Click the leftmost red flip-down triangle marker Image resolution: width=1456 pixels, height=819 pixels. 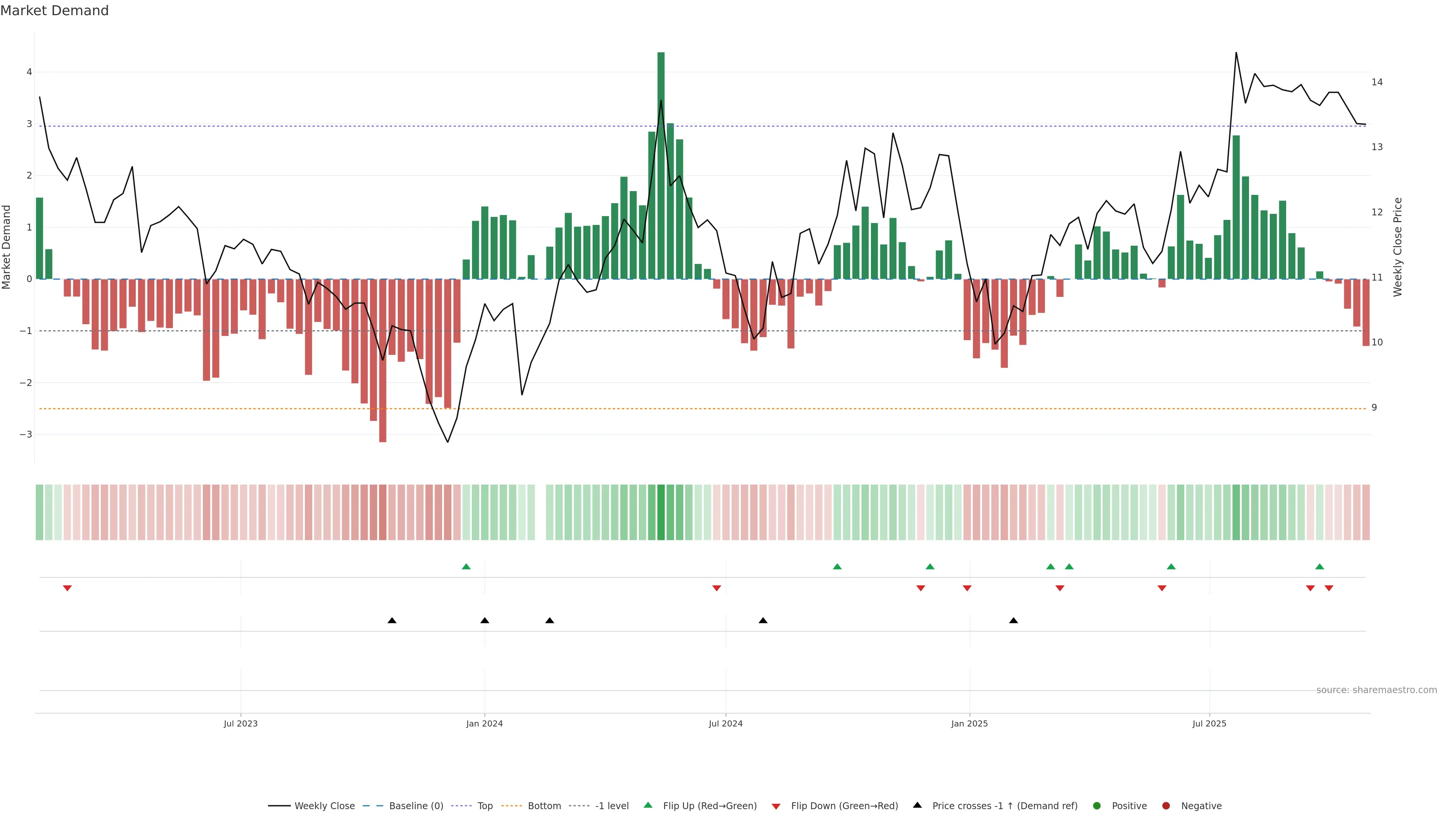point(67,588)
